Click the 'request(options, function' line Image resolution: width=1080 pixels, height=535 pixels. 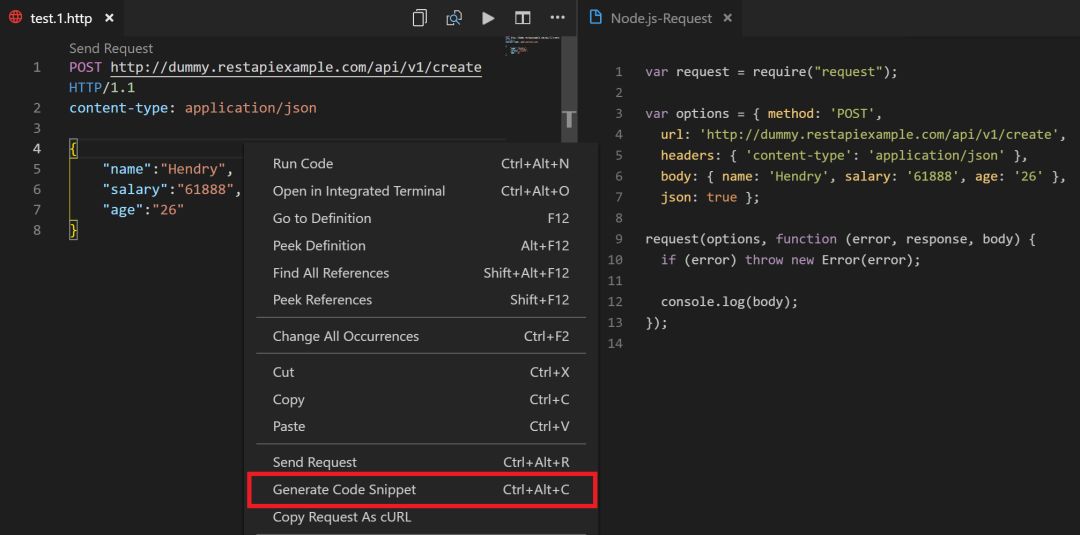tap(840, 239)
